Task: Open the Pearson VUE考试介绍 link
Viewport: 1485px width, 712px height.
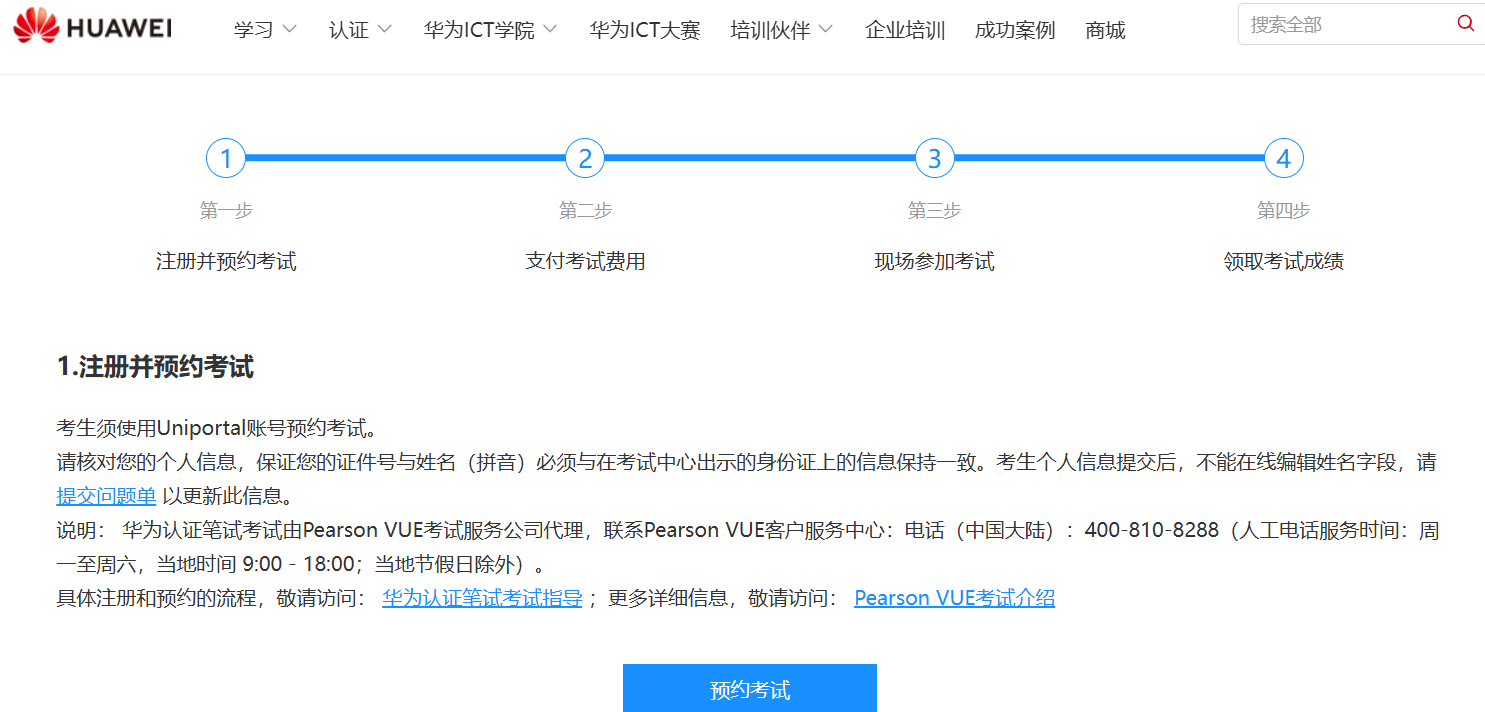Action: pos(953,597)
